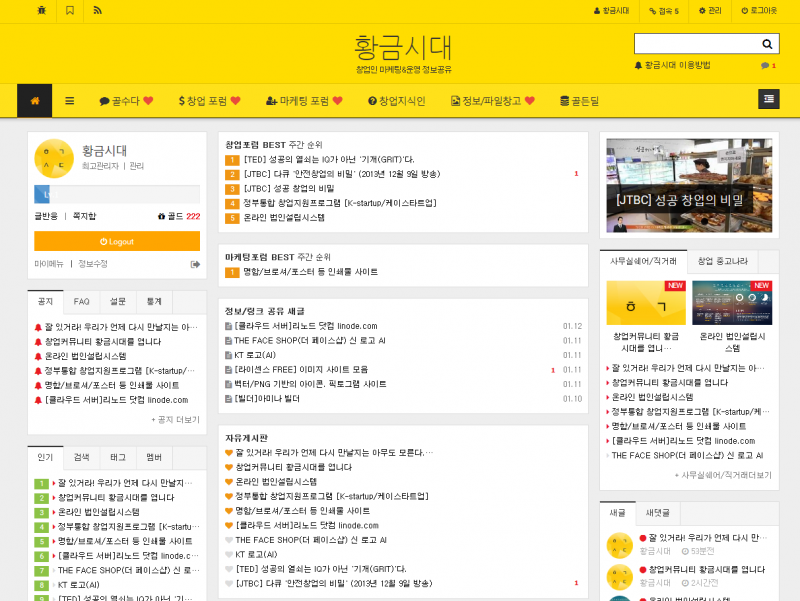Switch to the 통계 tab
The width and height of the screenshot is (800, 601).
click(154, 302)
